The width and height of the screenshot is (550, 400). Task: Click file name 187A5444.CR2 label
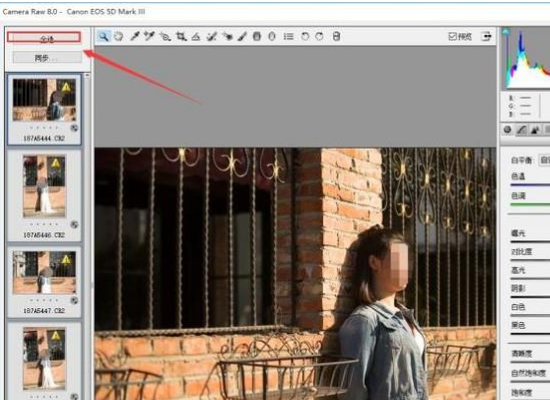(44, 138)
